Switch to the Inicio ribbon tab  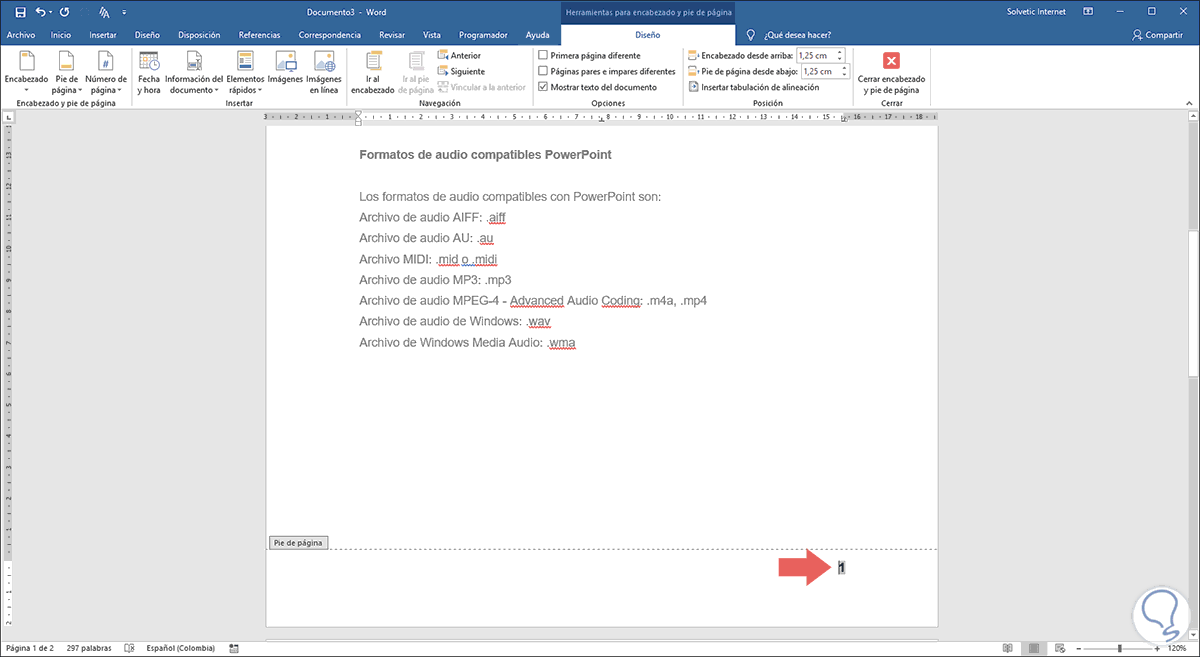pos(61,34)
